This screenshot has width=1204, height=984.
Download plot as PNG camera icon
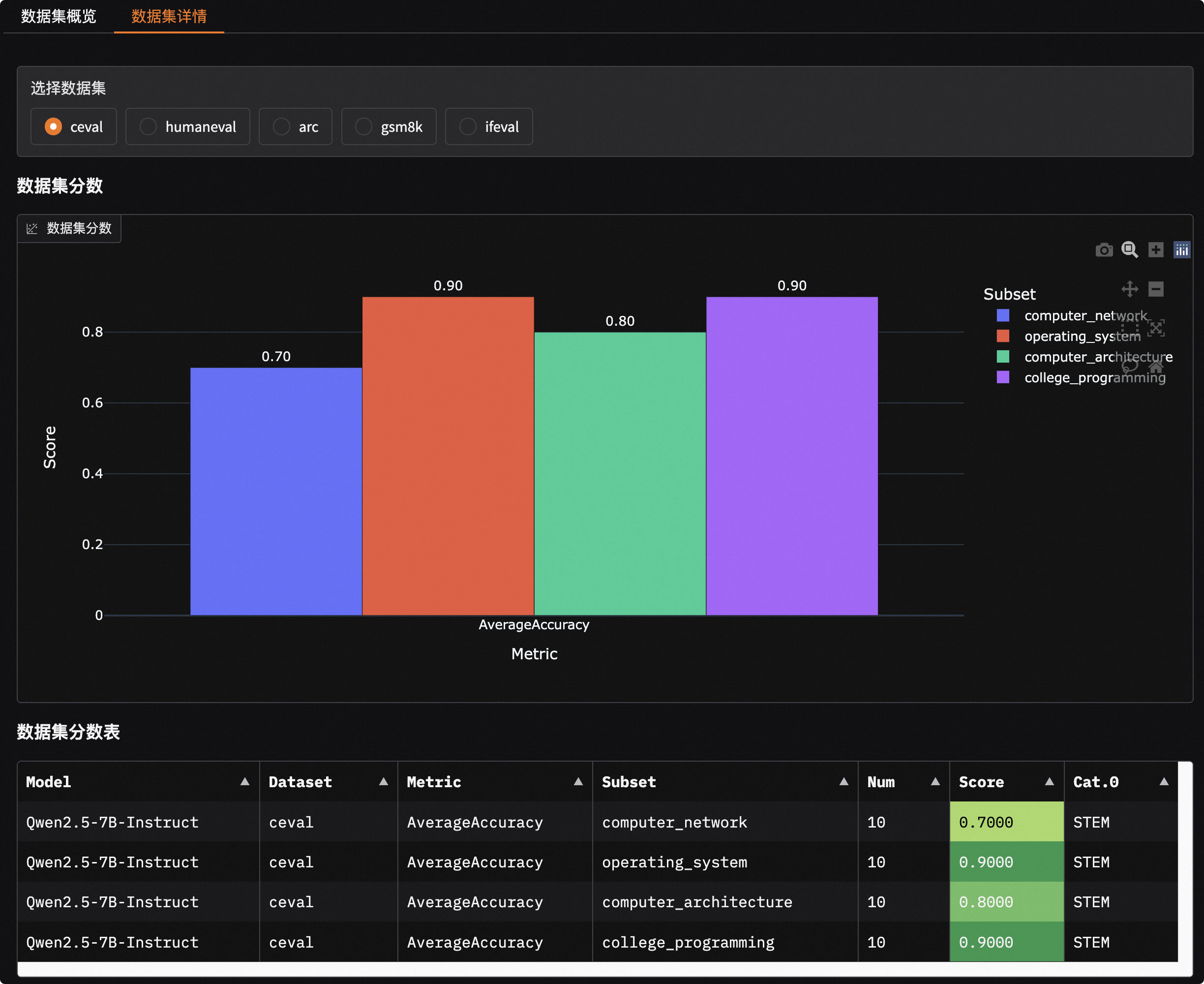coord(1104,250)
